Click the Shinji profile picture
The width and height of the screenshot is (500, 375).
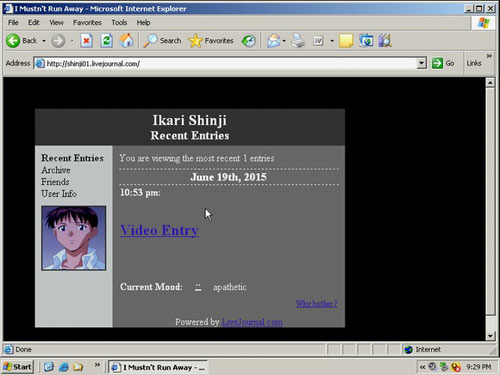pyautogui.click(x=74, y=238)
